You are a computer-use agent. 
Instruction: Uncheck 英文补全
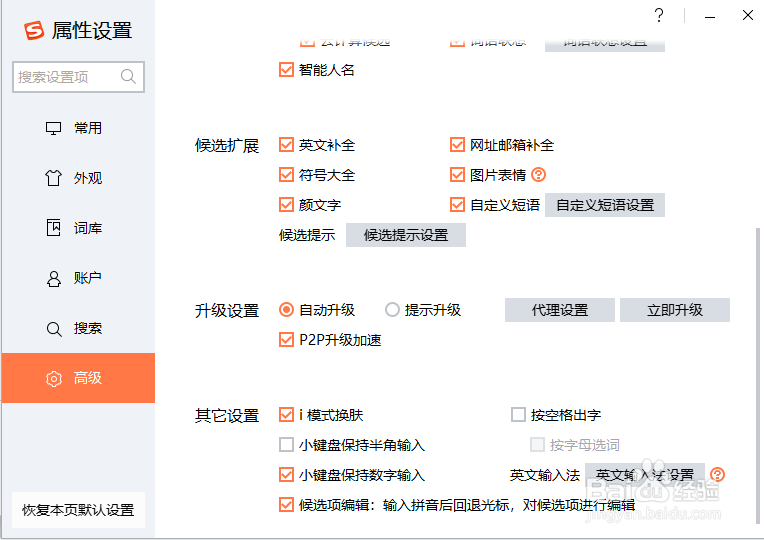(286, 145)
